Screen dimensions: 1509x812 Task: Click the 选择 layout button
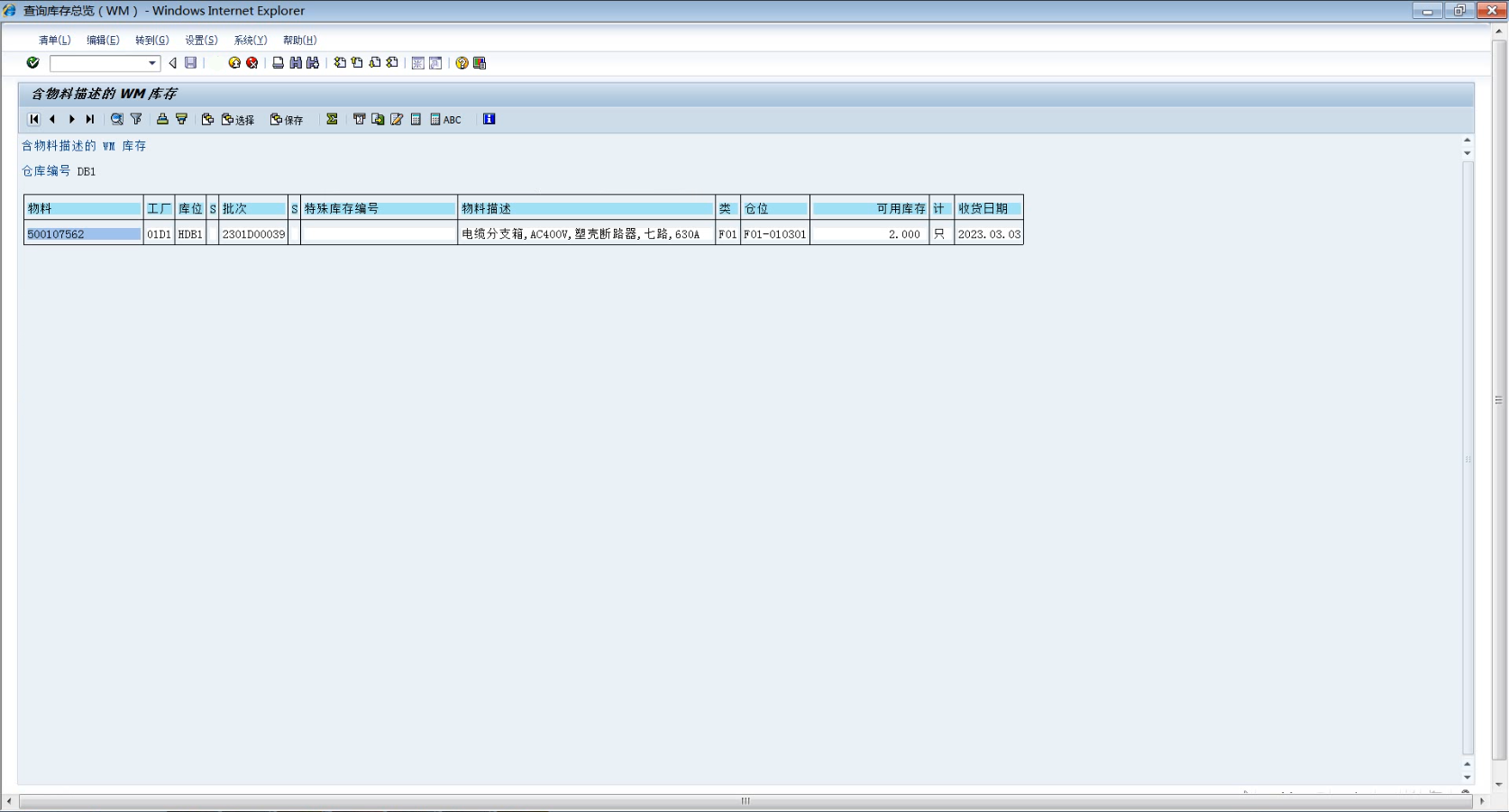pos(238,120)
